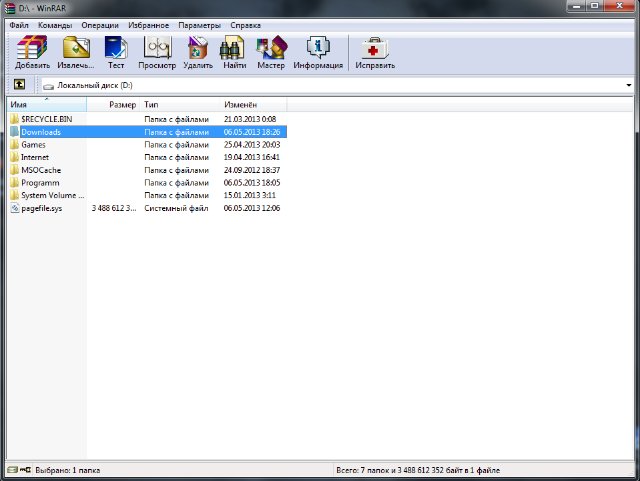Select the System Volume folder name
Screen dimensions: 640x481
click(x=53, y=195)
